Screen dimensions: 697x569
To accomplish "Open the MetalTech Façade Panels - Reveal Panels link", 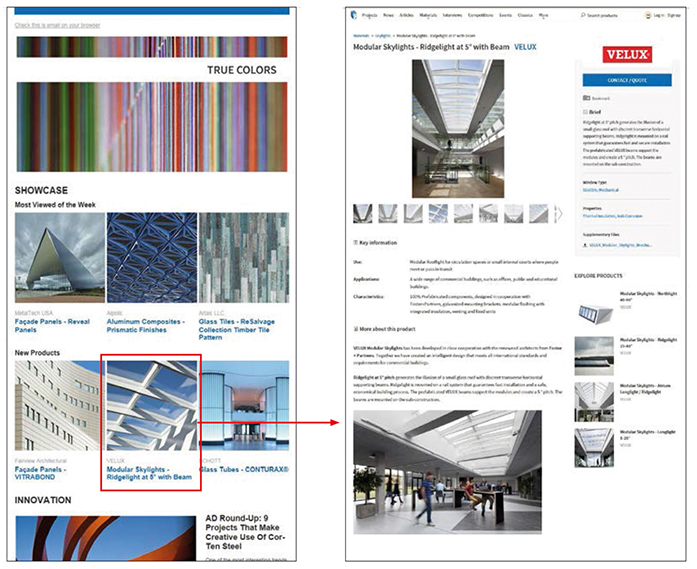I will point(52,325).
